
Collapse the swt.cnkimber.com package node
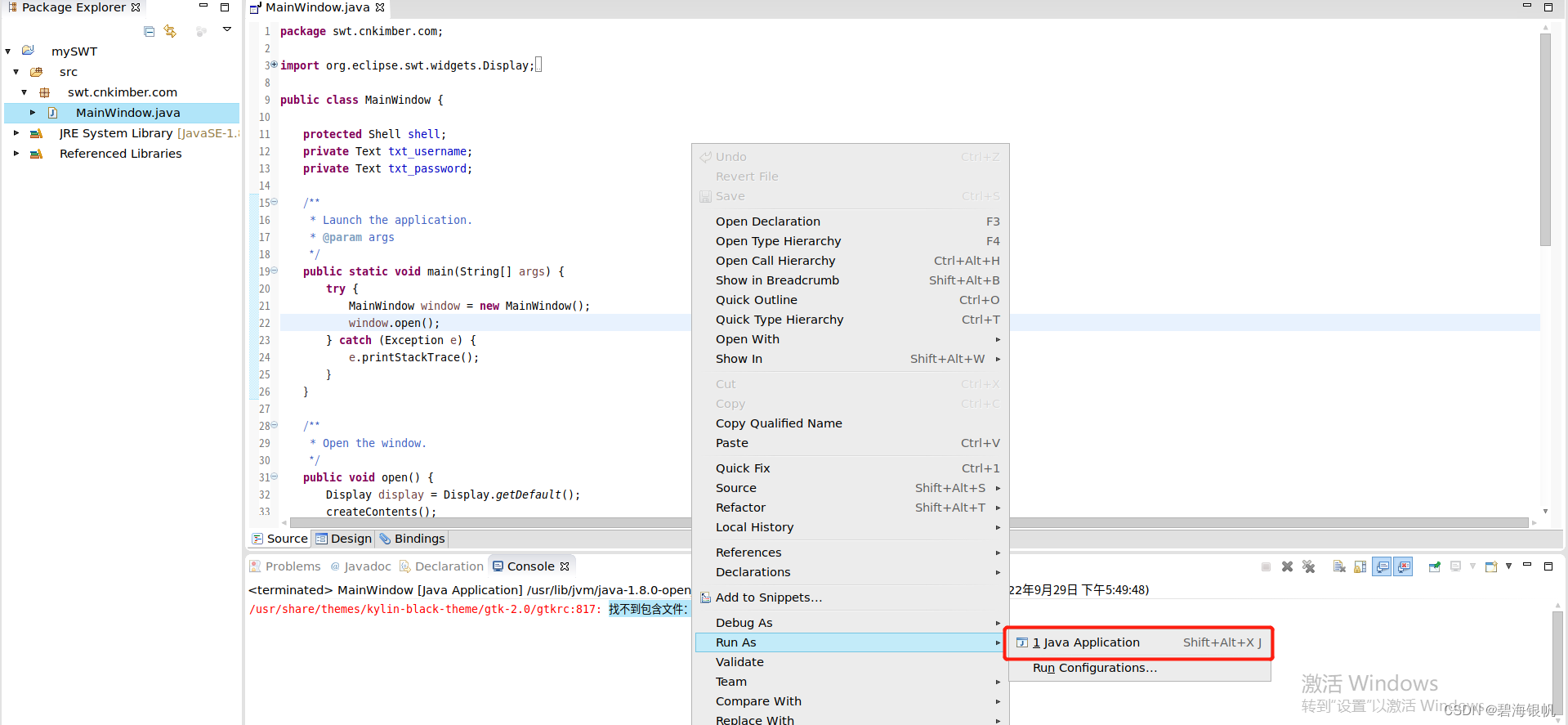(x=25, y=92)
